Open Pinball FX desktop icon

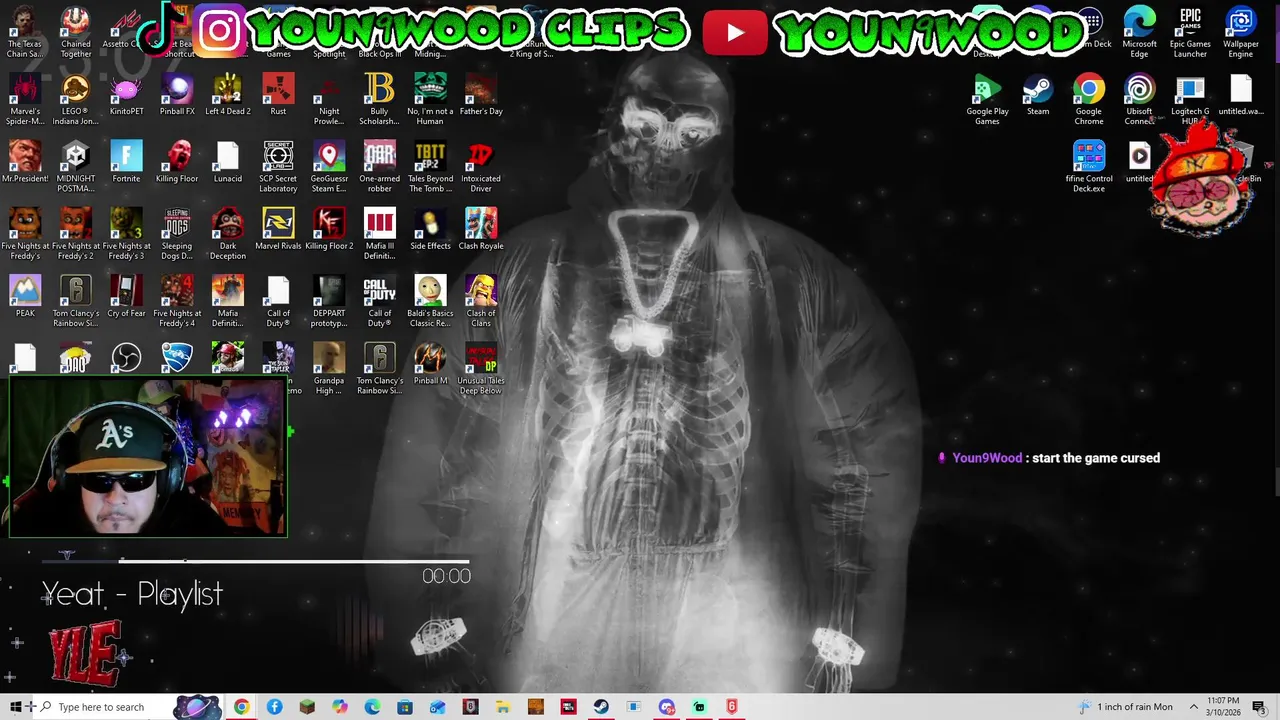[177, 96]
